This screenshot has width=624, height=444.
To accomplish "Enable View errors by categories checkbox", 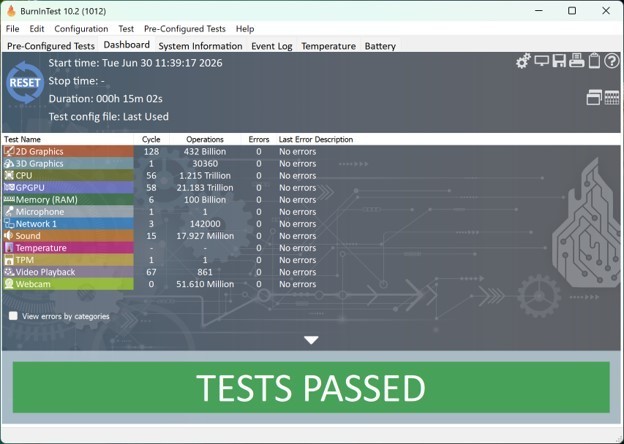I will (13, 316).
